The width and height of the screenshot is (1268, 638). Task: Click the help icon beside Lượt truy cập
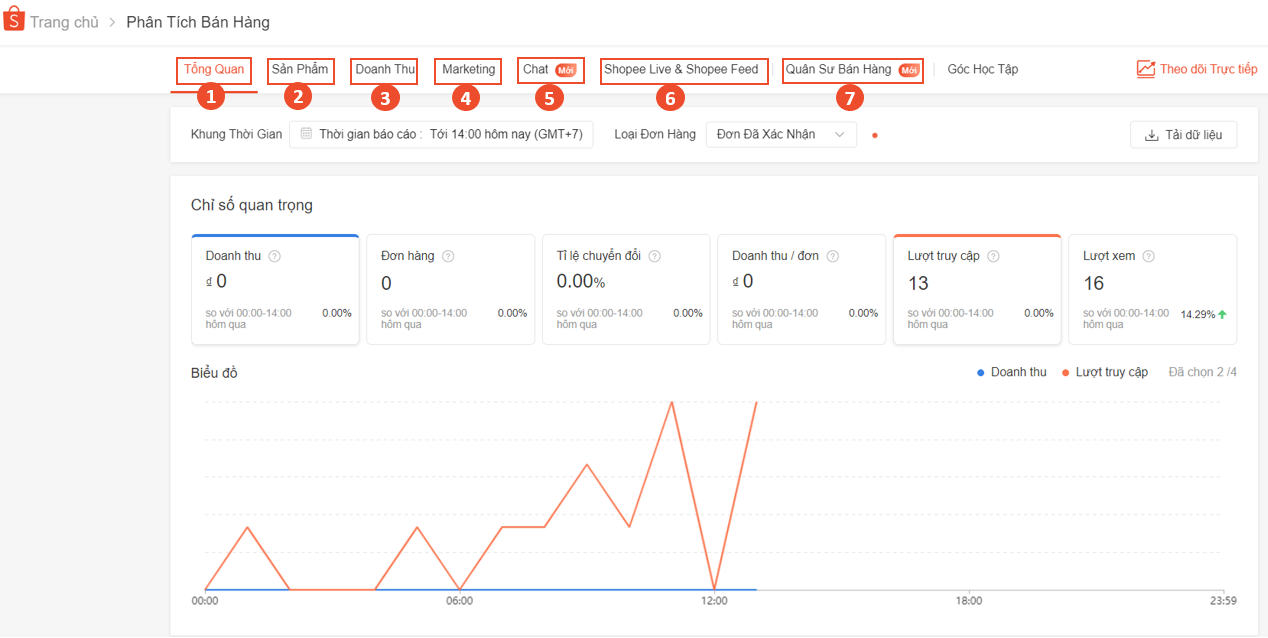click(993, 256)
